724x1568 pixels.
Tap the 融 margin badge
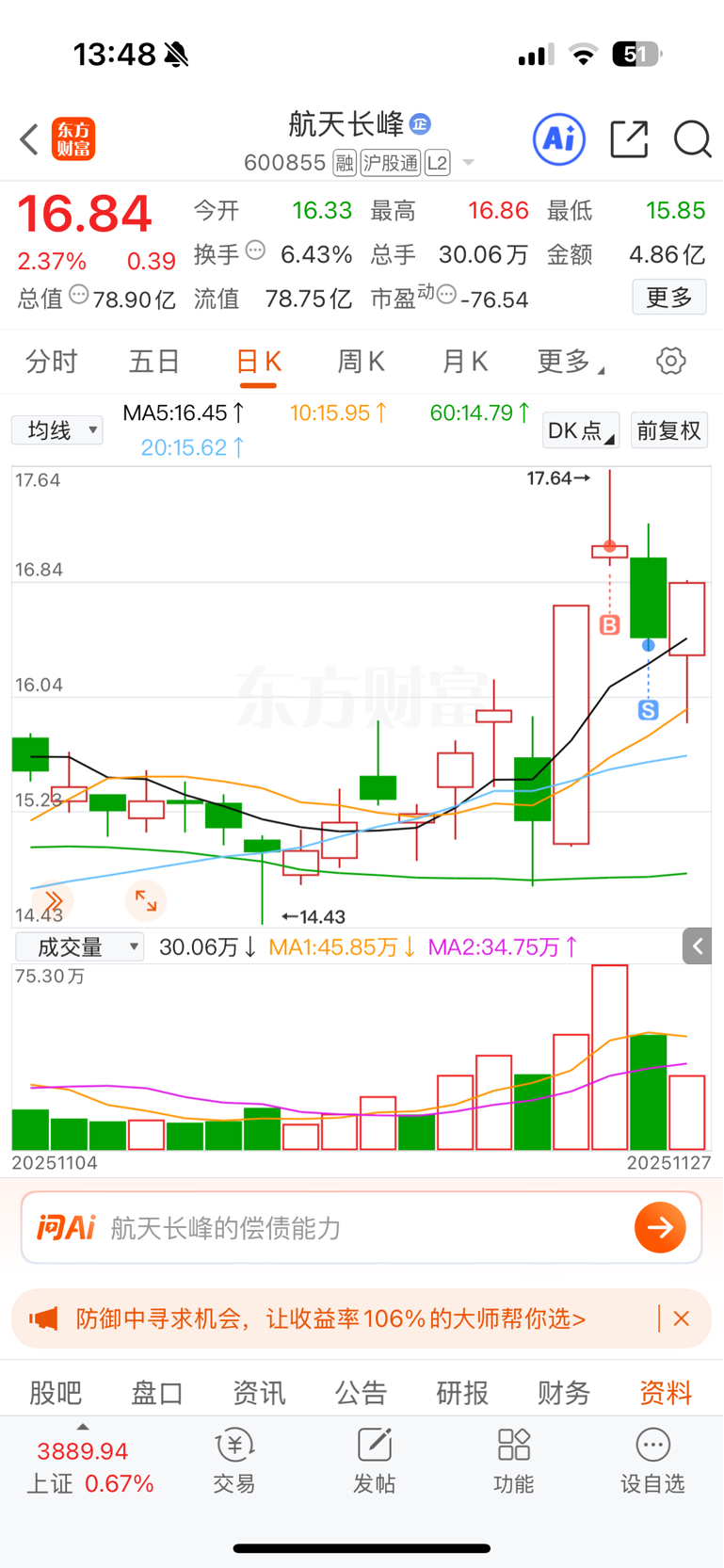click(345, 163)
